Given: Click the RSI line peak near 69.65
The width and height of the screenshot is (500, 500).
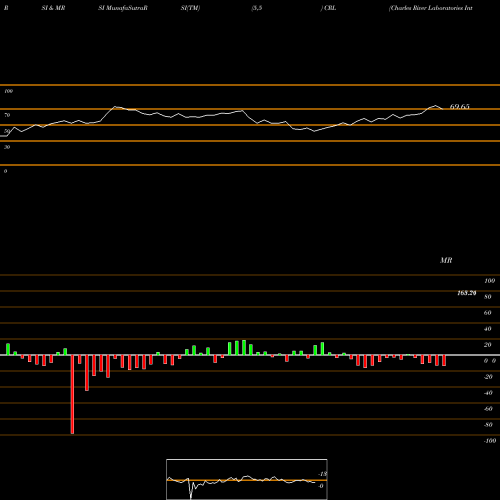Looking at the screenshot, I should tap(436, 106).
